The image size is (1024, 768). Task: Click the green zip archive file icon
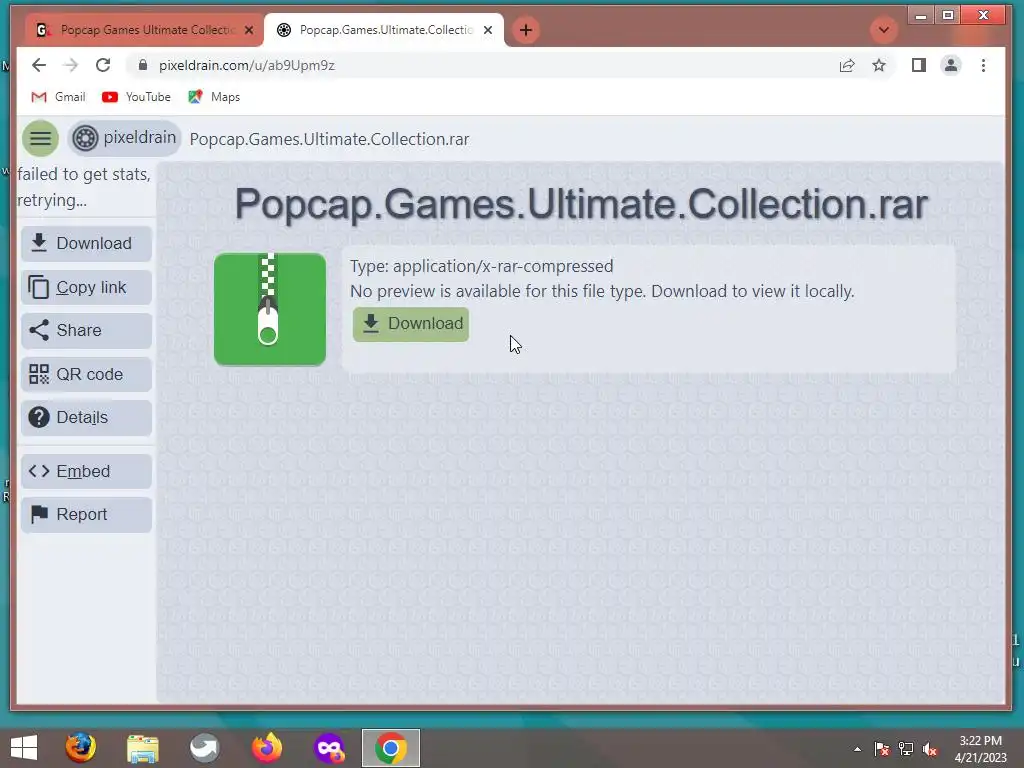pos(270,309)
